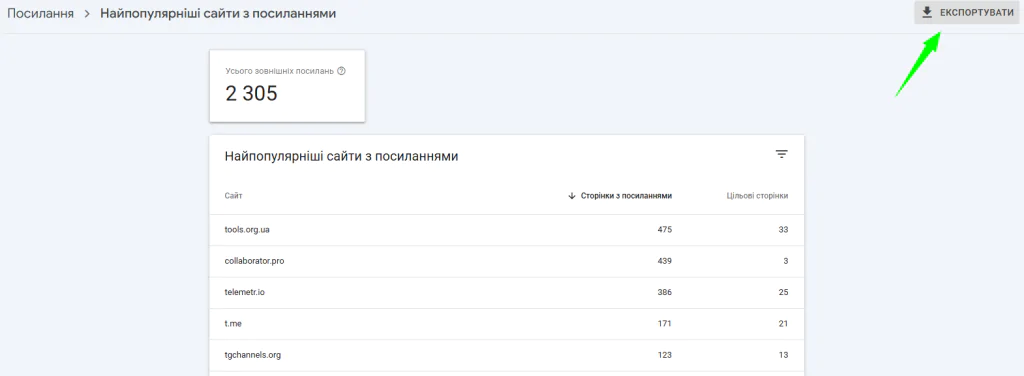The height and width of the screenshot is (376, 1024).
Task: Click the 439 linking pages value
Action: click(664, 261)
